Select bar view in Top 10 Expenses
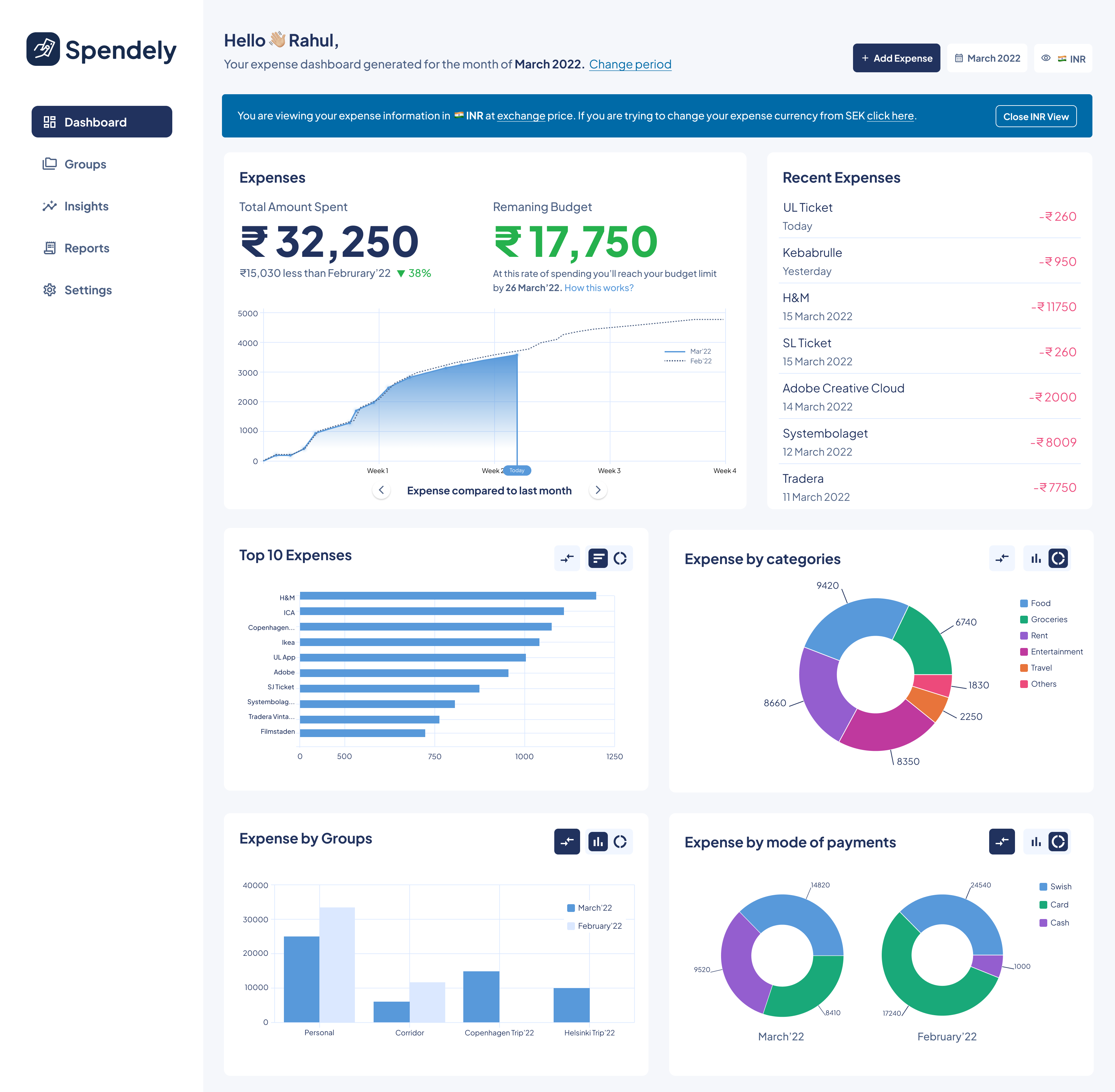 [598, 558]
